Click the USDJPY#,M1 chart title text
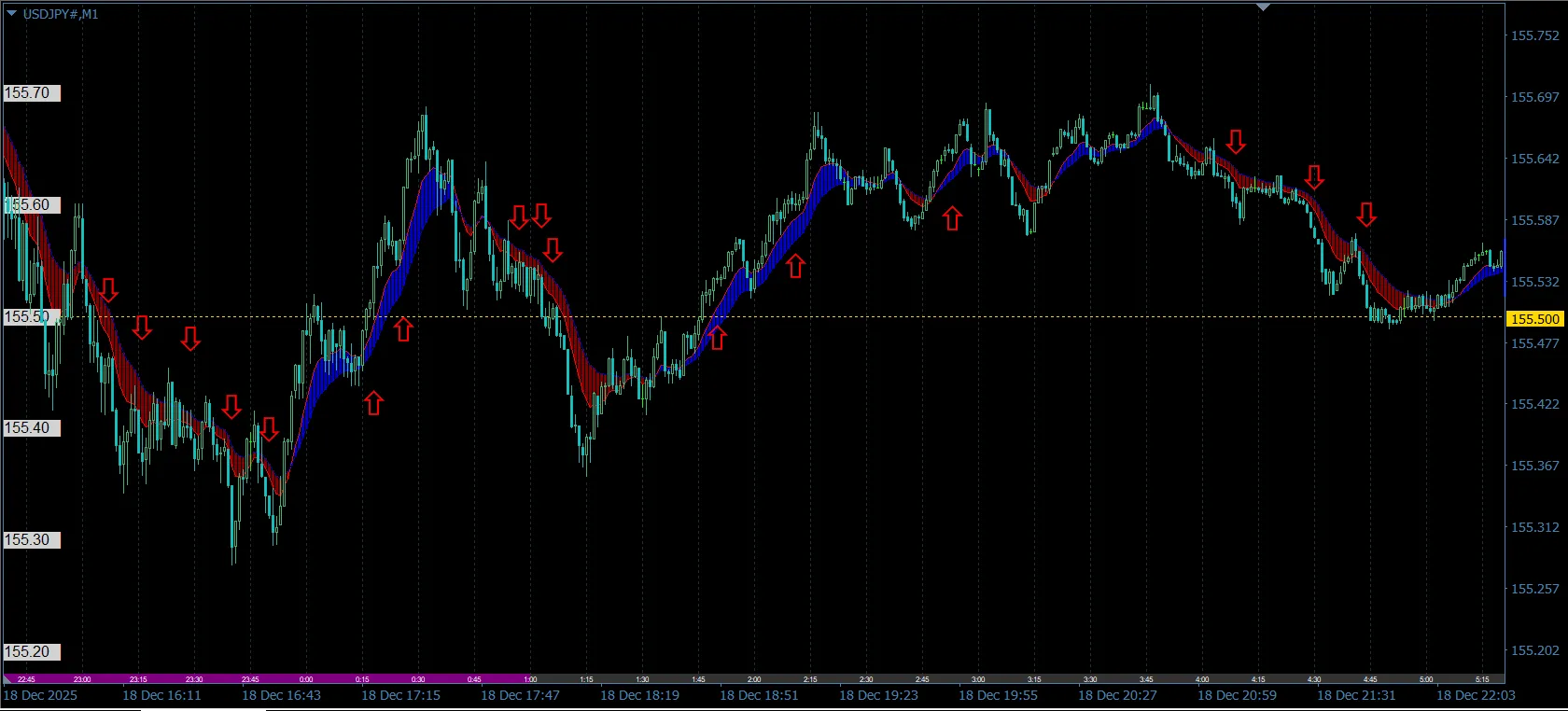Viewport: 1568px width, 711px height. coord(61,14)
